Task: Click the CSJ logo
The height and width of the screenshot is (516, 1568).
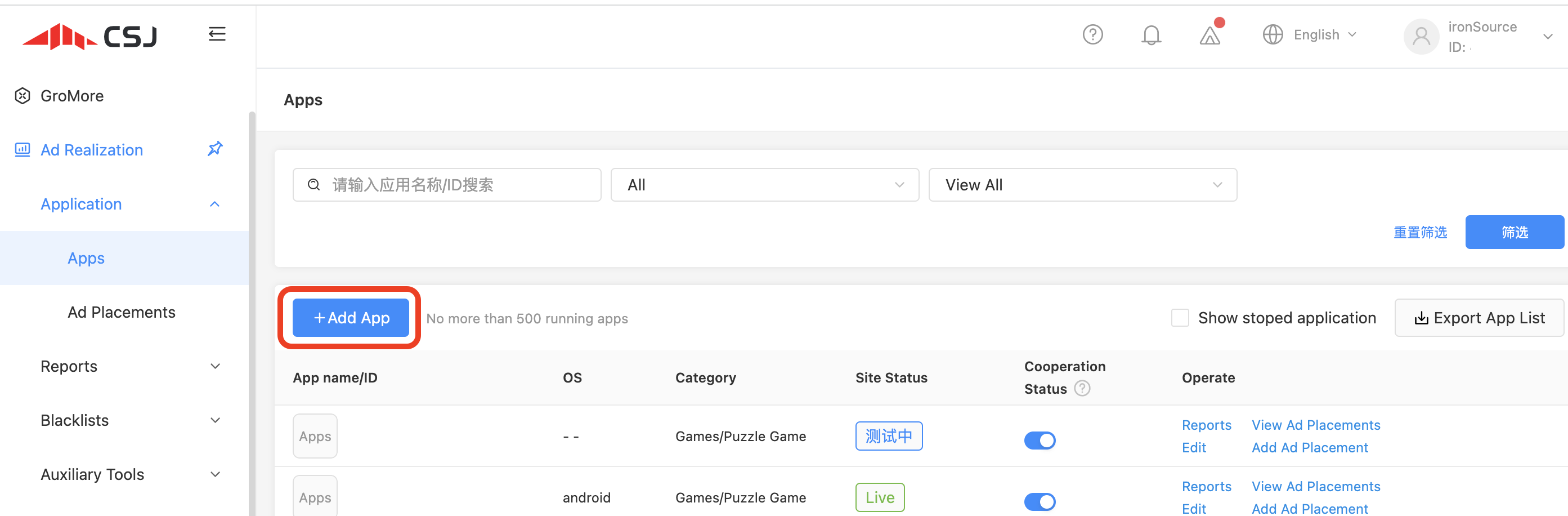Action: click(x=90, y=37)
